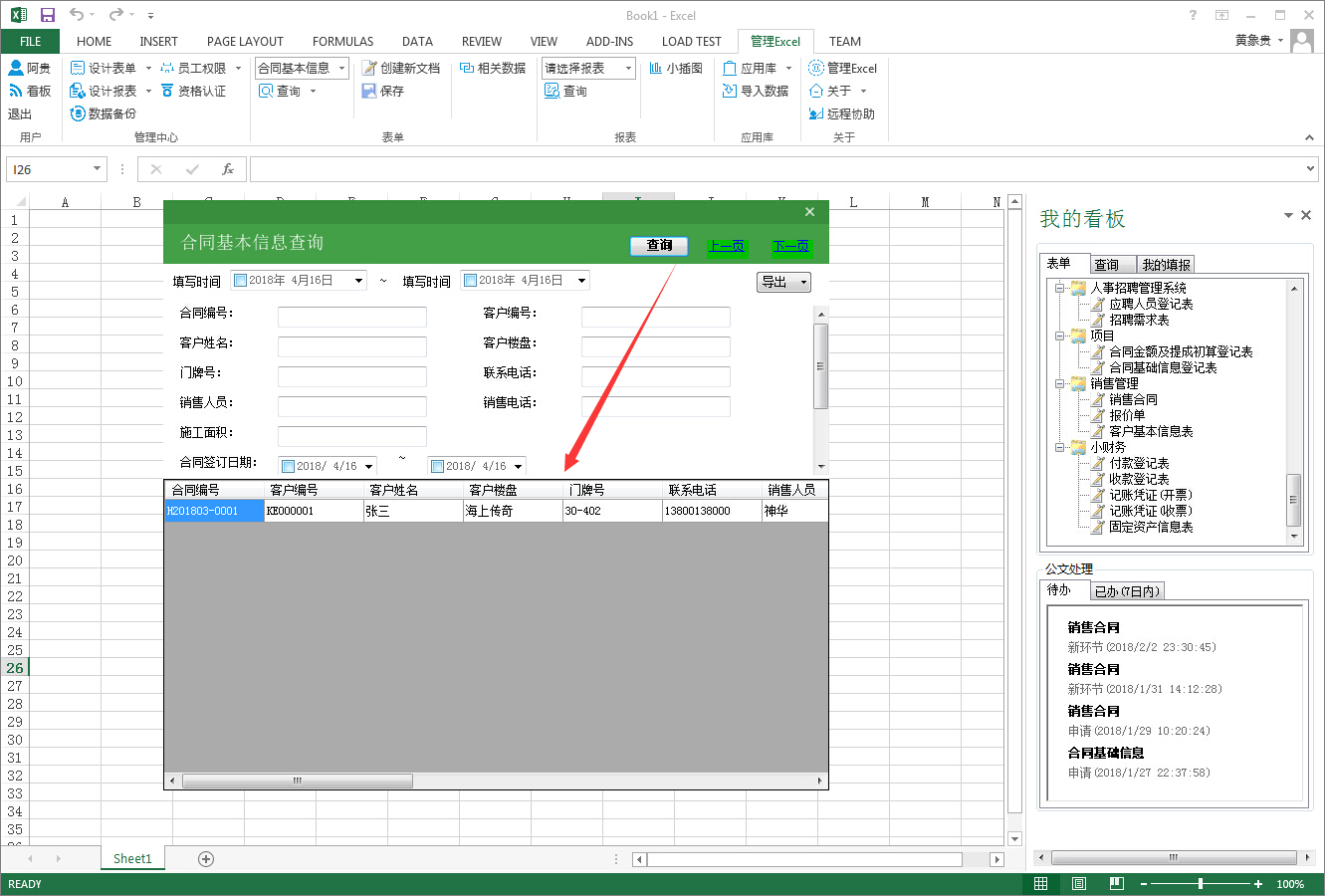Open the 合同基本信息 combo box in ribbon

tap(302, 68)
